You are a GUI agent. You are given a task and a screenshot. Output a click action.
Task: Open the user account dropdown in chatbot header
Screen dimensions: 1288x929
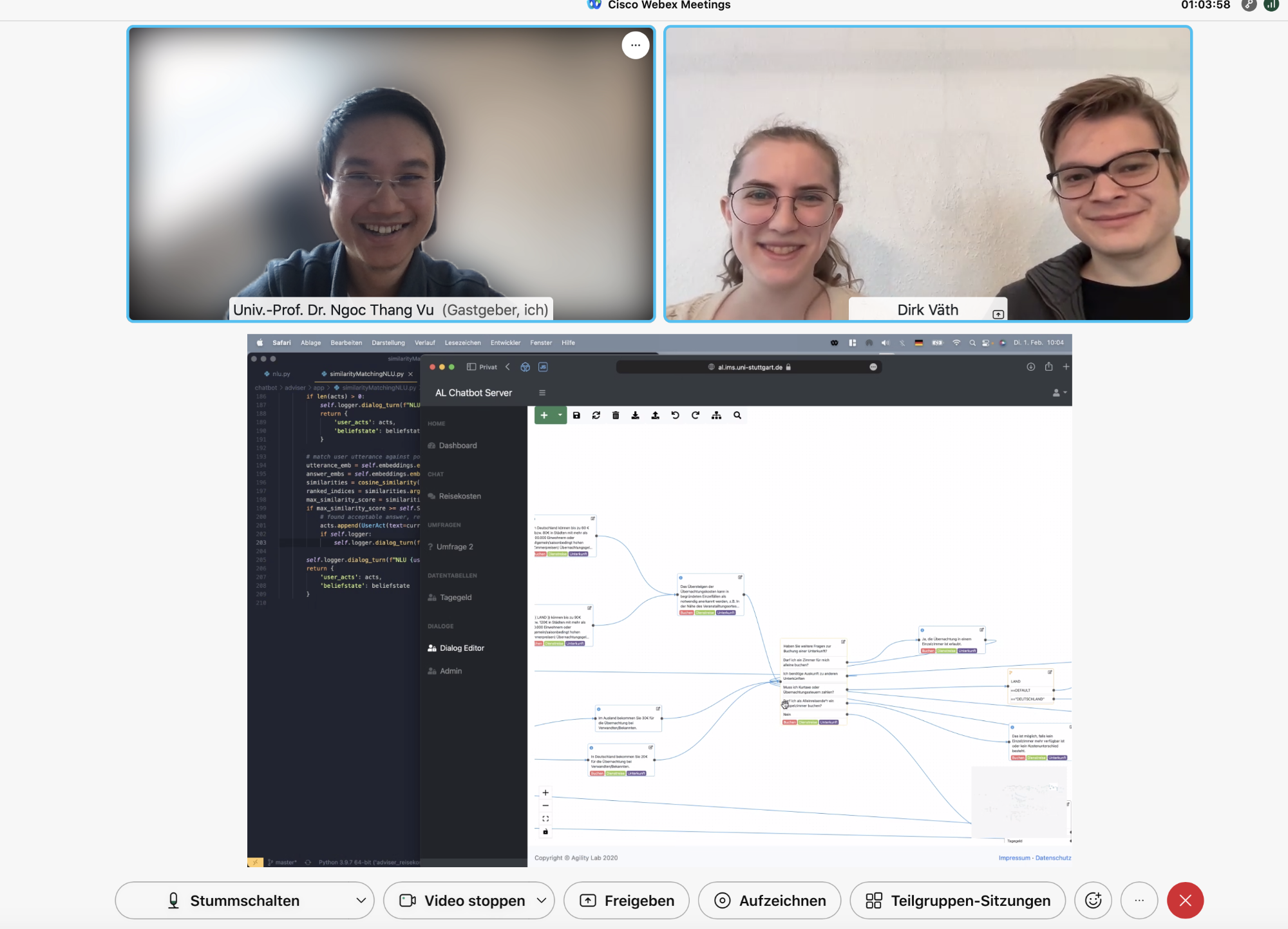click(x=1059, y=393)
